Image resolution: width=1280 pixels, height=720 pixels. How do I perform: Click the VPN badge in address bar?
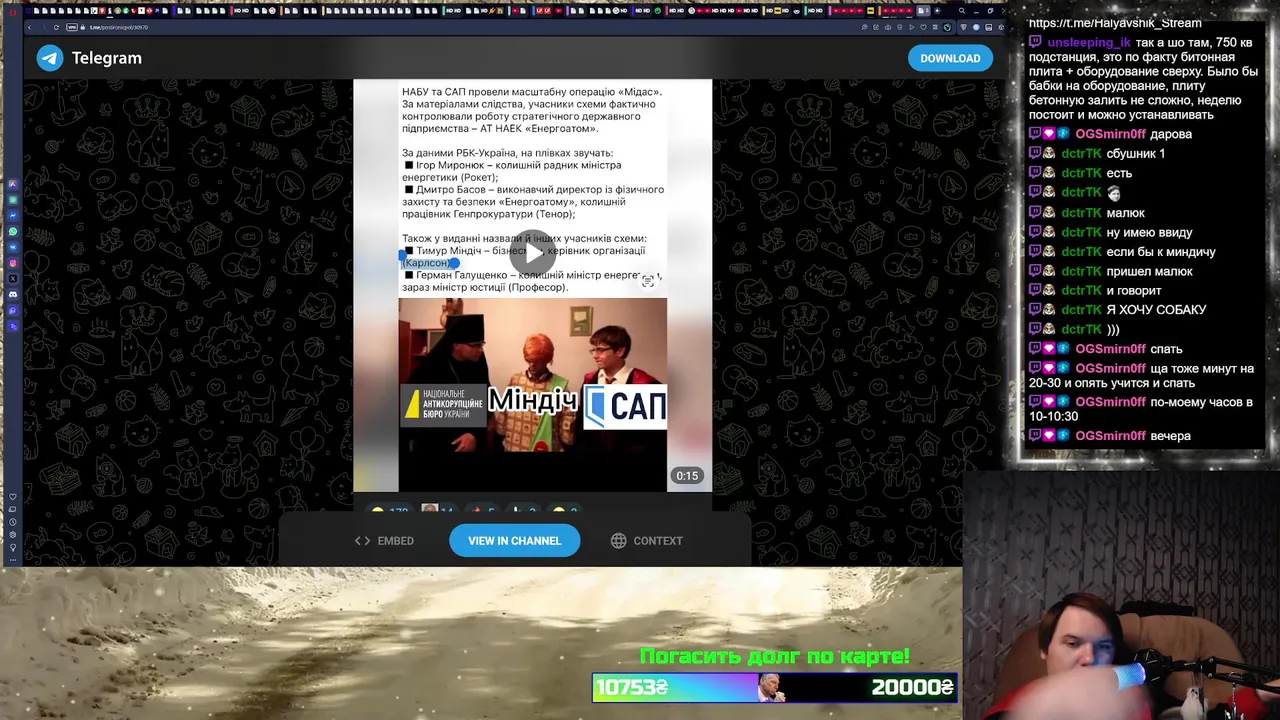pos(73,27)
